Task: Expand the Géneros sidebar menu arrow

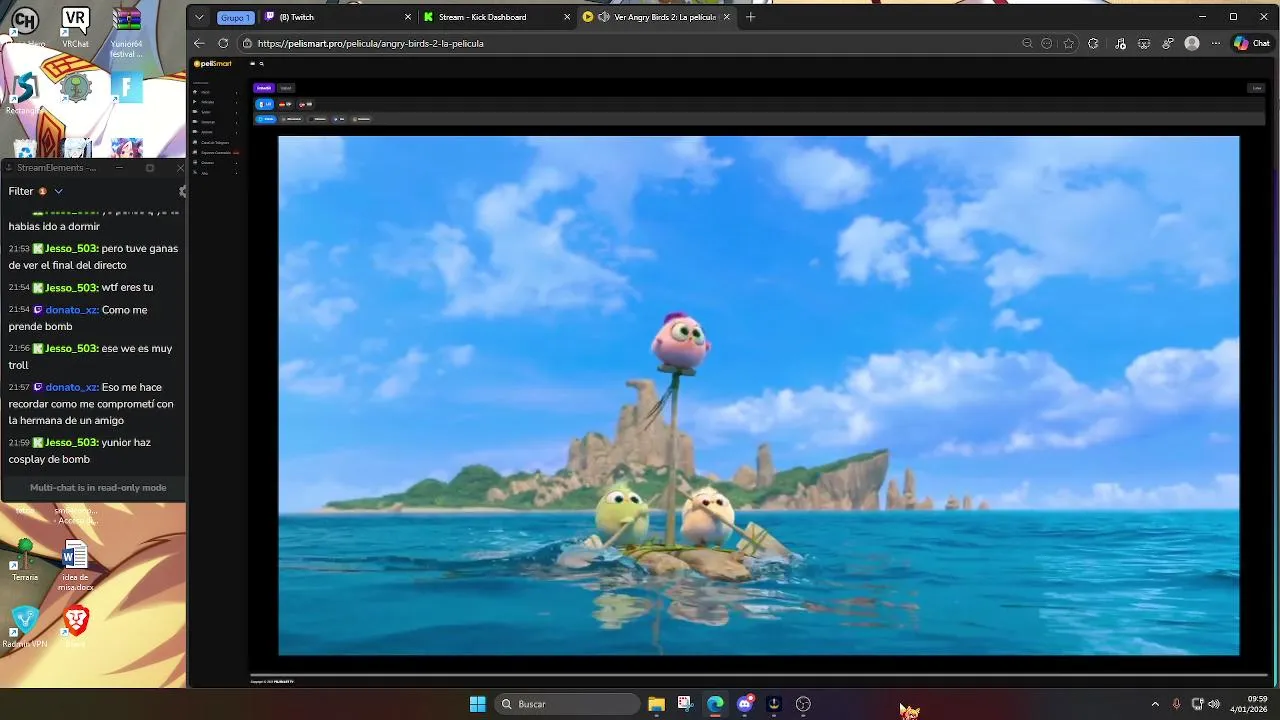Action: (x=237, y=162)
